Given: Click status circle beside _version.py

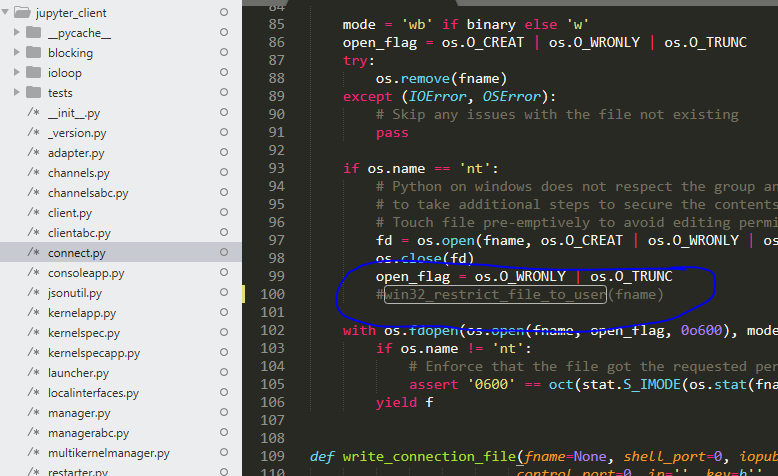Looking at the screenshot, I should (224, 132).
